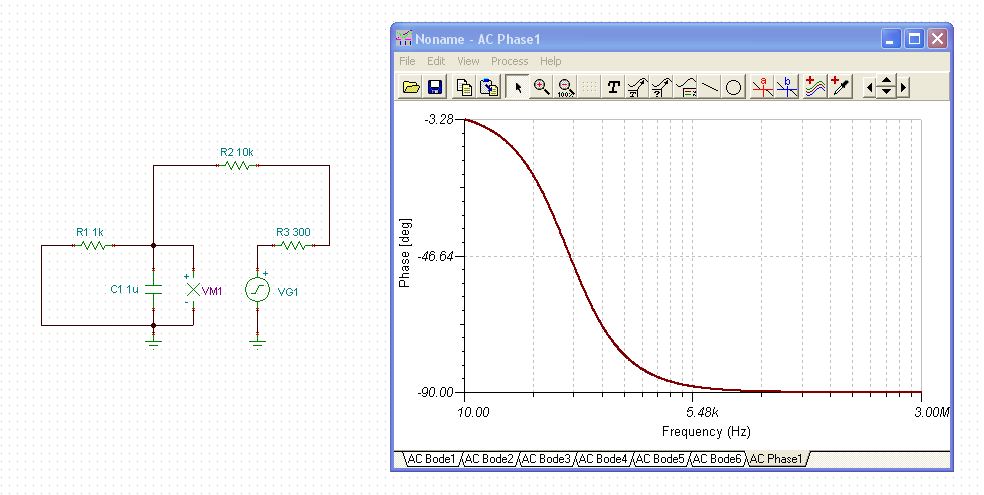Screen dimensions: 984x495
Task: Toggle the grid dots toolbar icon
Action: (589, 87)
